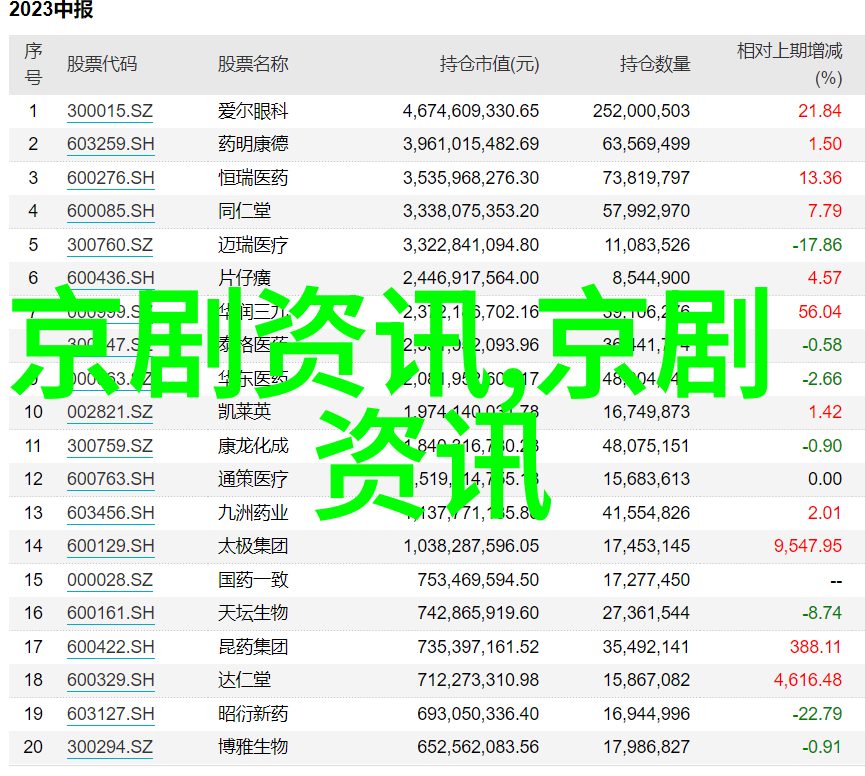Open the 300760.SZ stock link
Viewport: 865px width, 776px height.
click(110, 245)
